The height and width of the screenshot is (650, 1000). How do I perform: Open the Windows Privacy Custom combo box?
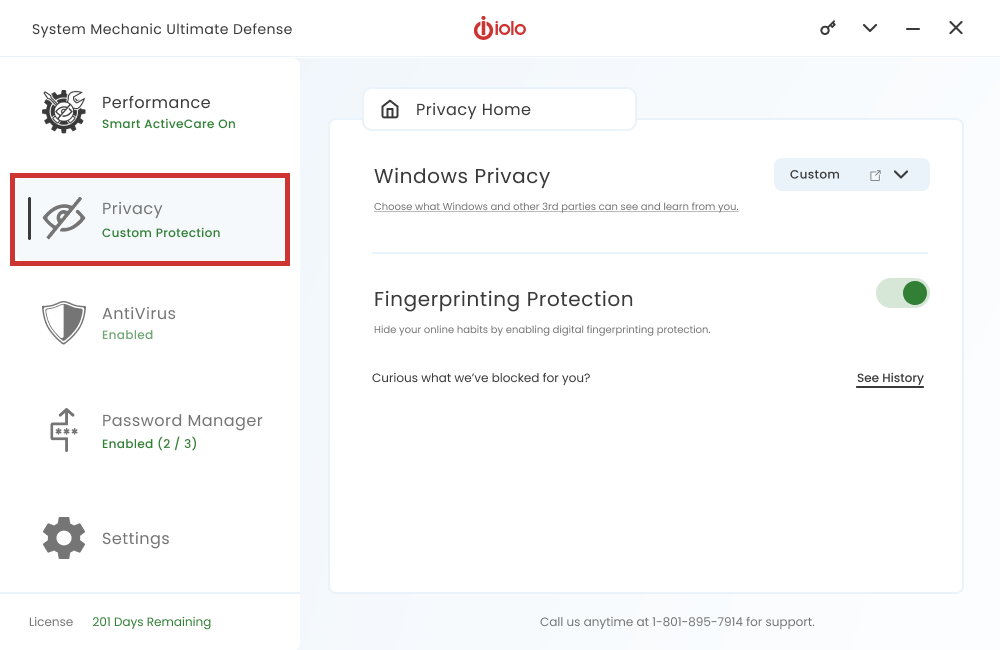815,175
